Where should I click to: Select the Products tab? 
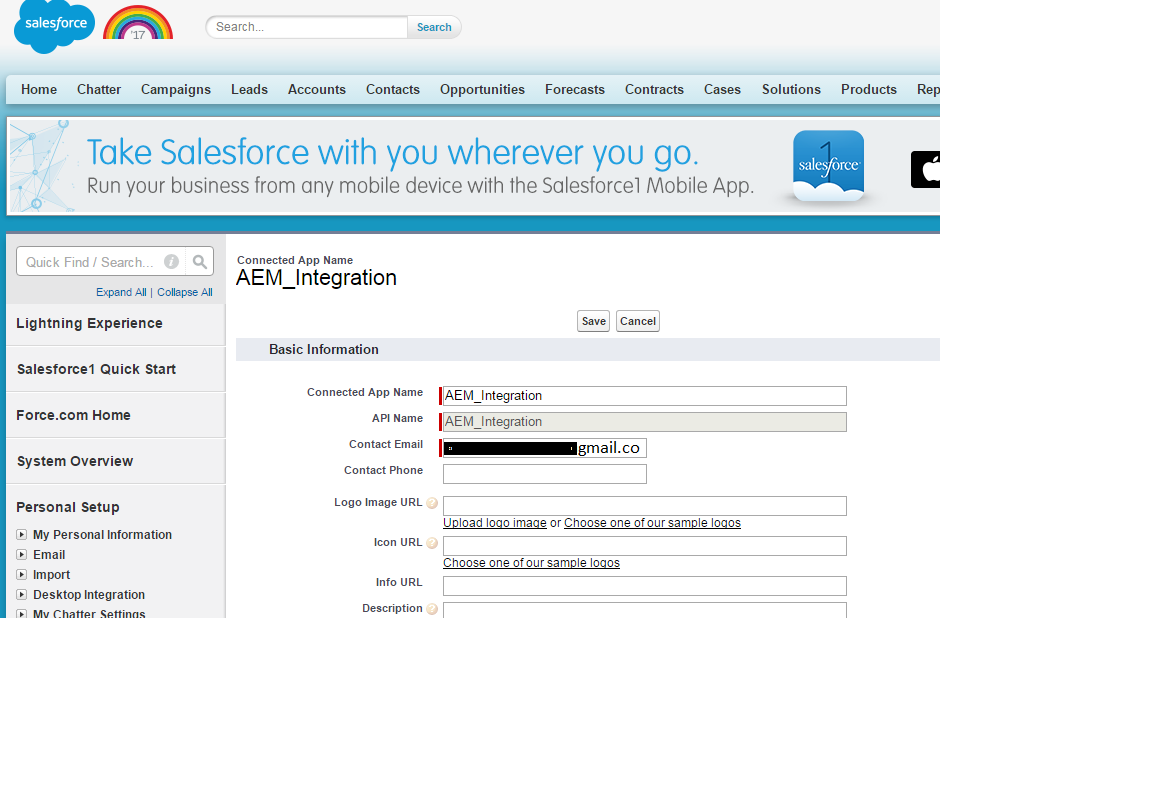(x=869, y=89)
